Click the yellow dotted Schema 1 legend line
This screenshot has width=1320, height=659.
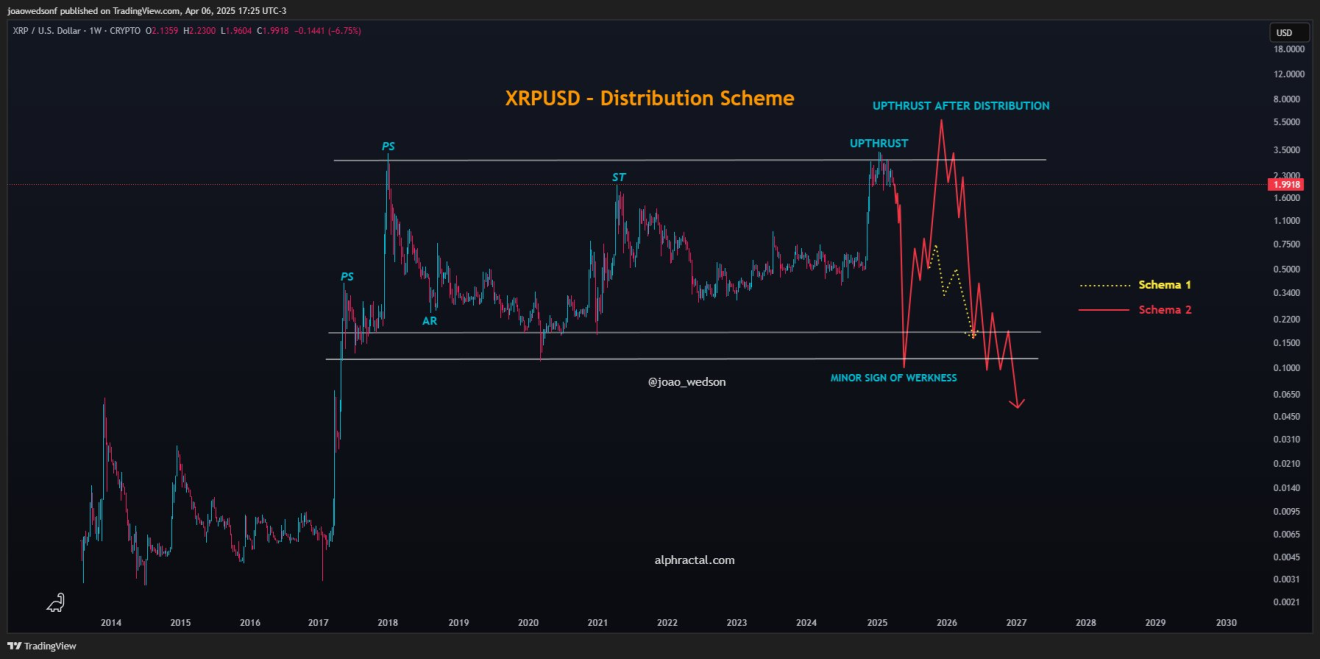point(1103,286)
